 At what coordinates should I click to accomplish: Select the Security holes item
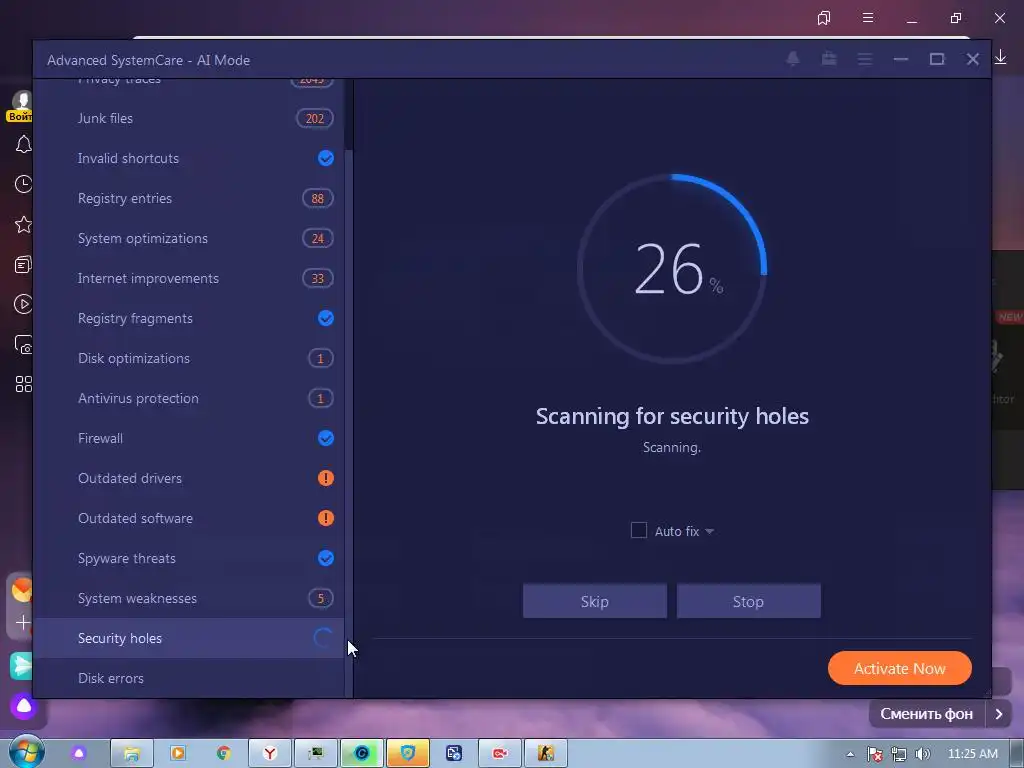click(188, 638)
